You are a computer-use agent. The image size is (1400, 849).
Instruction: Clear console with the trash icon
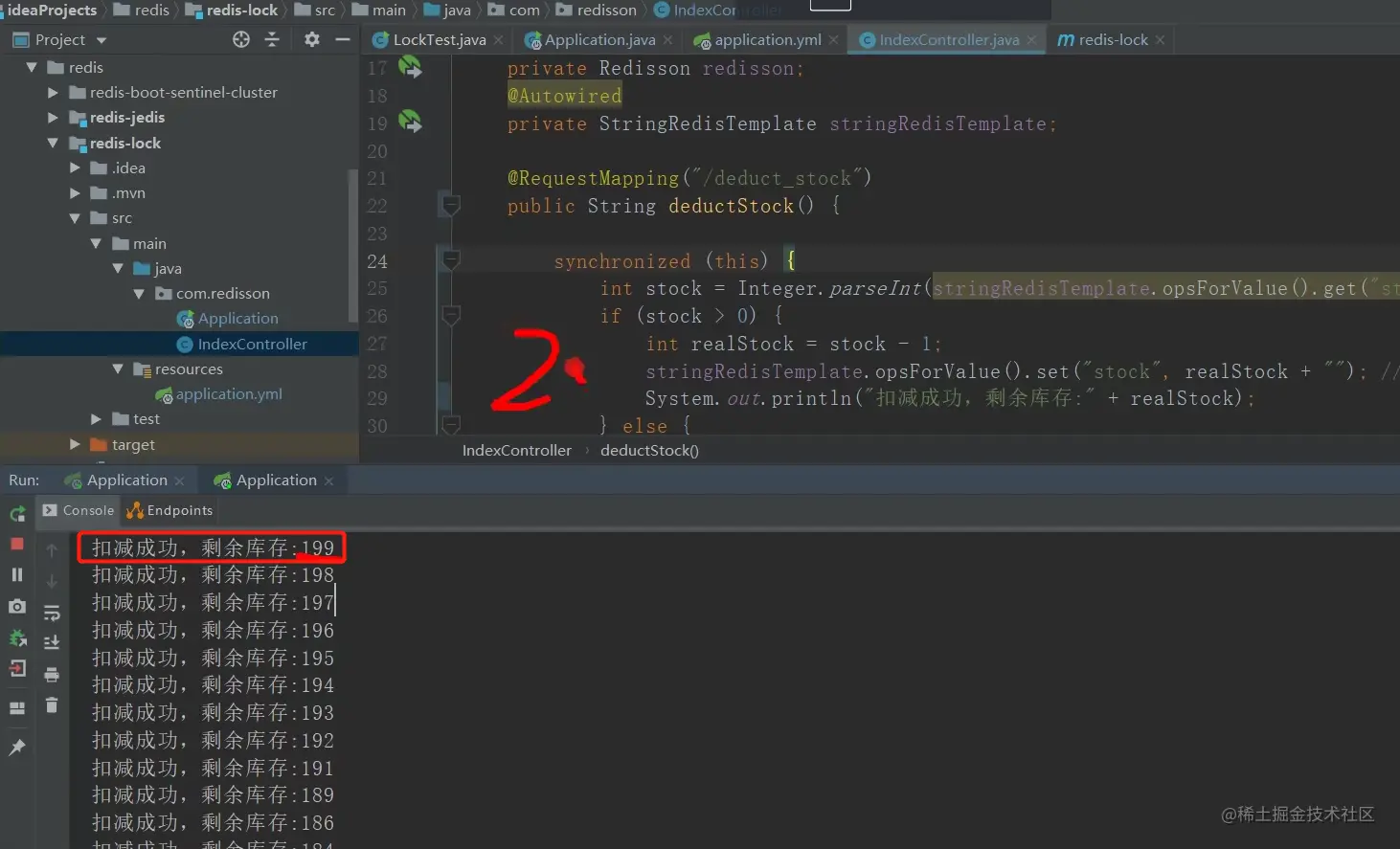click(x=52, y=705)
